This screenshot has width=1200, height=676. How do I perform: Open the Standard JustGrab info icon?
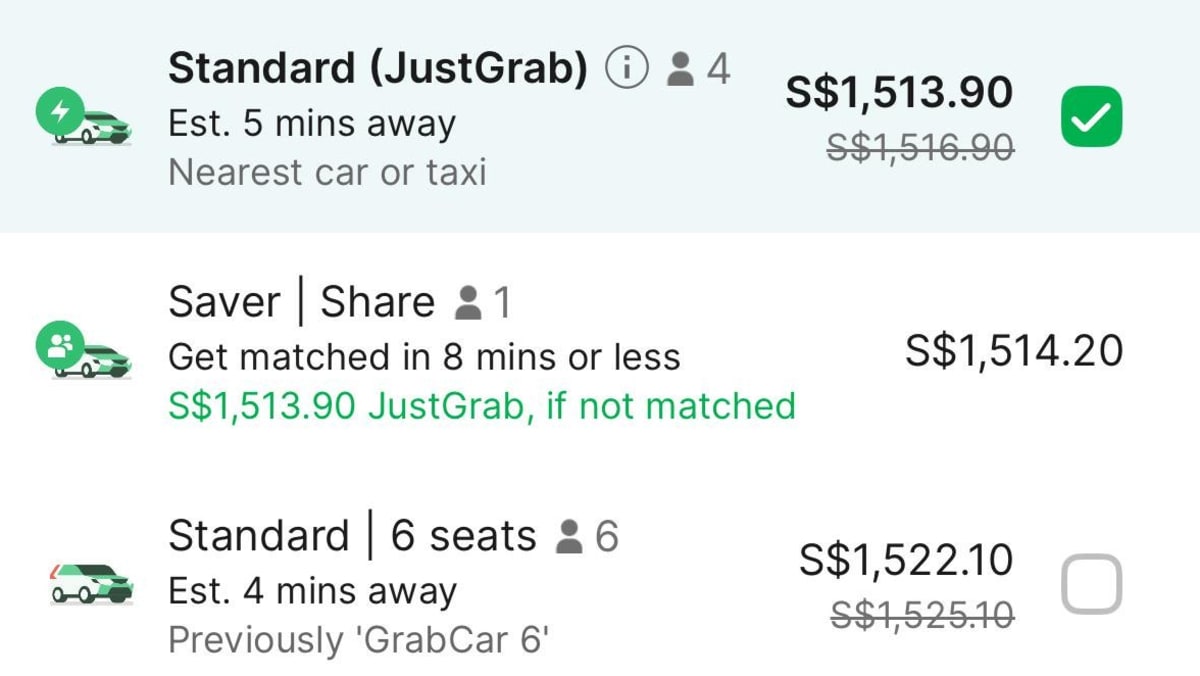click(x=625, y=66)
